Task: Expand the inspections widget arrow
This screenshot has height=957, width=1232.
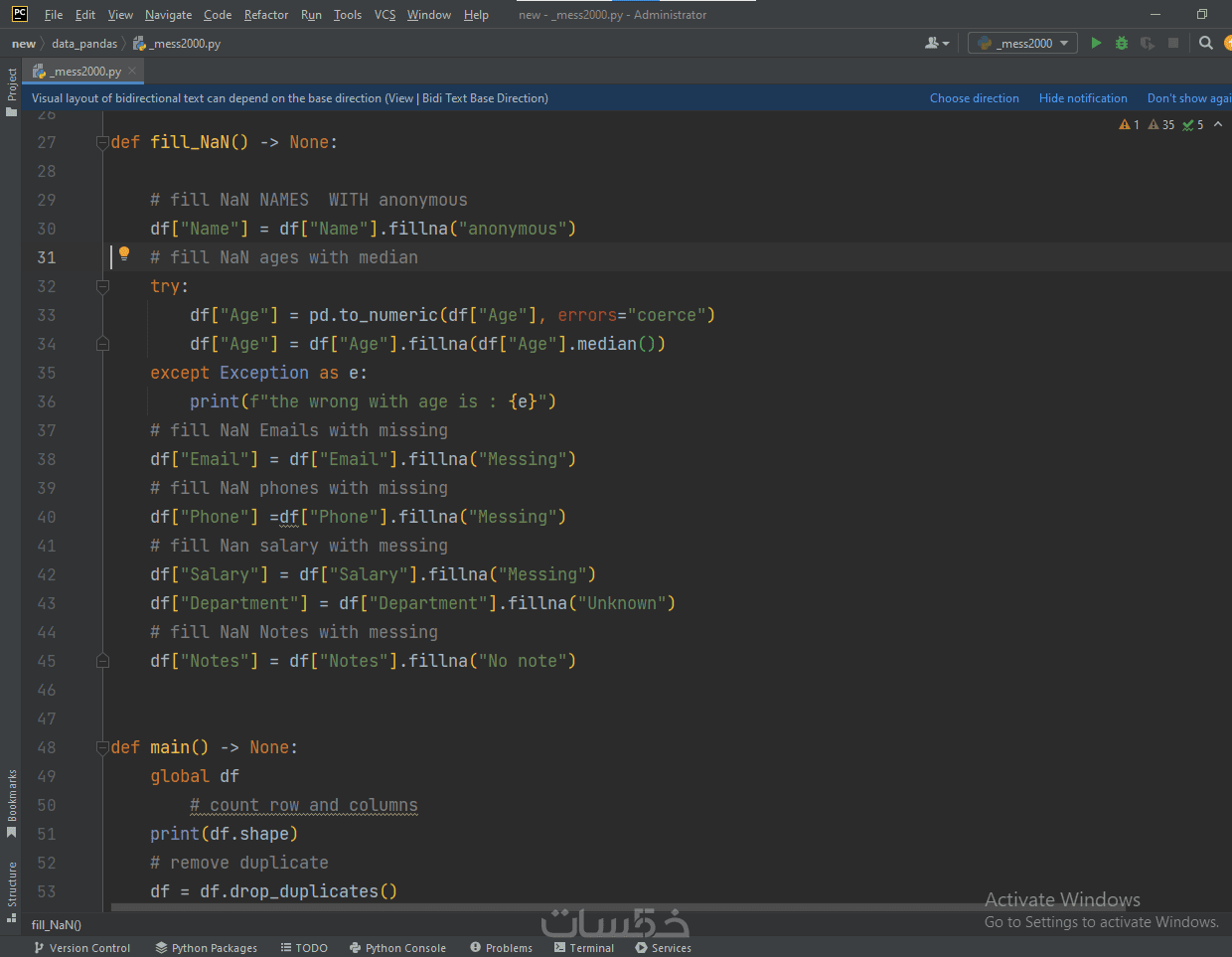Action: 1218,124
